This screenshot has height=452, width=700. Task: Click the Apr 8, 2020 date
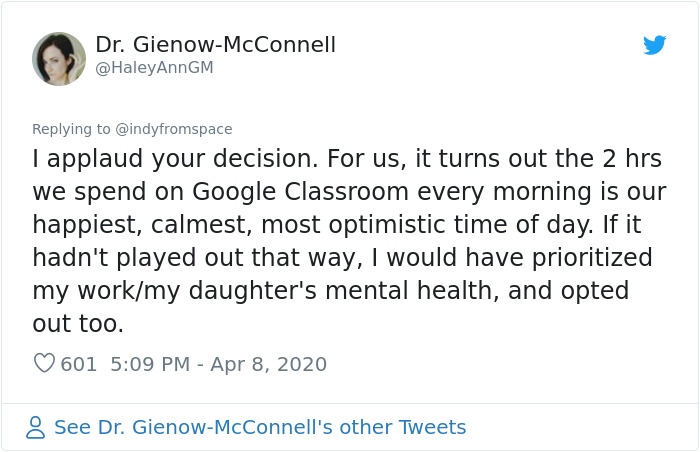[268, 364]
